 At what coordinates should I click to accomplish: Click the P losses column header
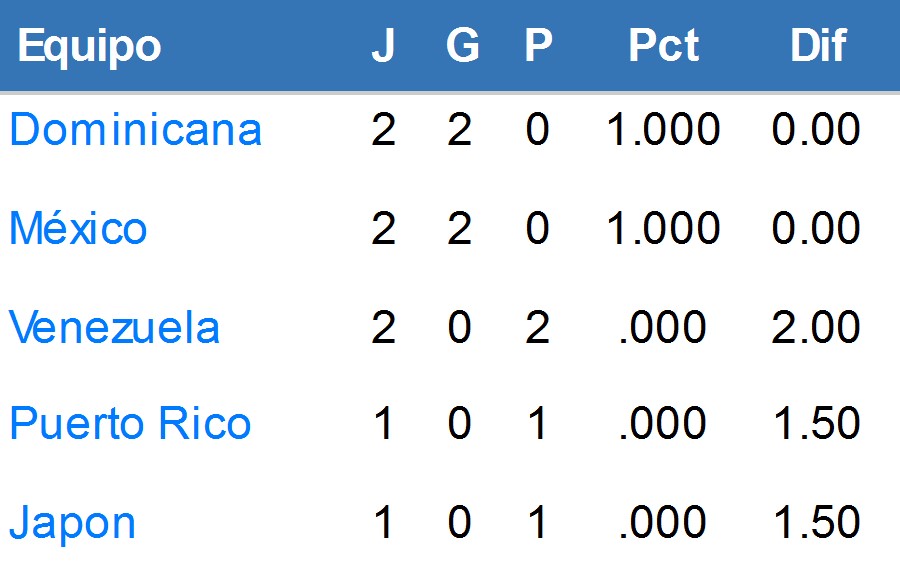point(538,45)
